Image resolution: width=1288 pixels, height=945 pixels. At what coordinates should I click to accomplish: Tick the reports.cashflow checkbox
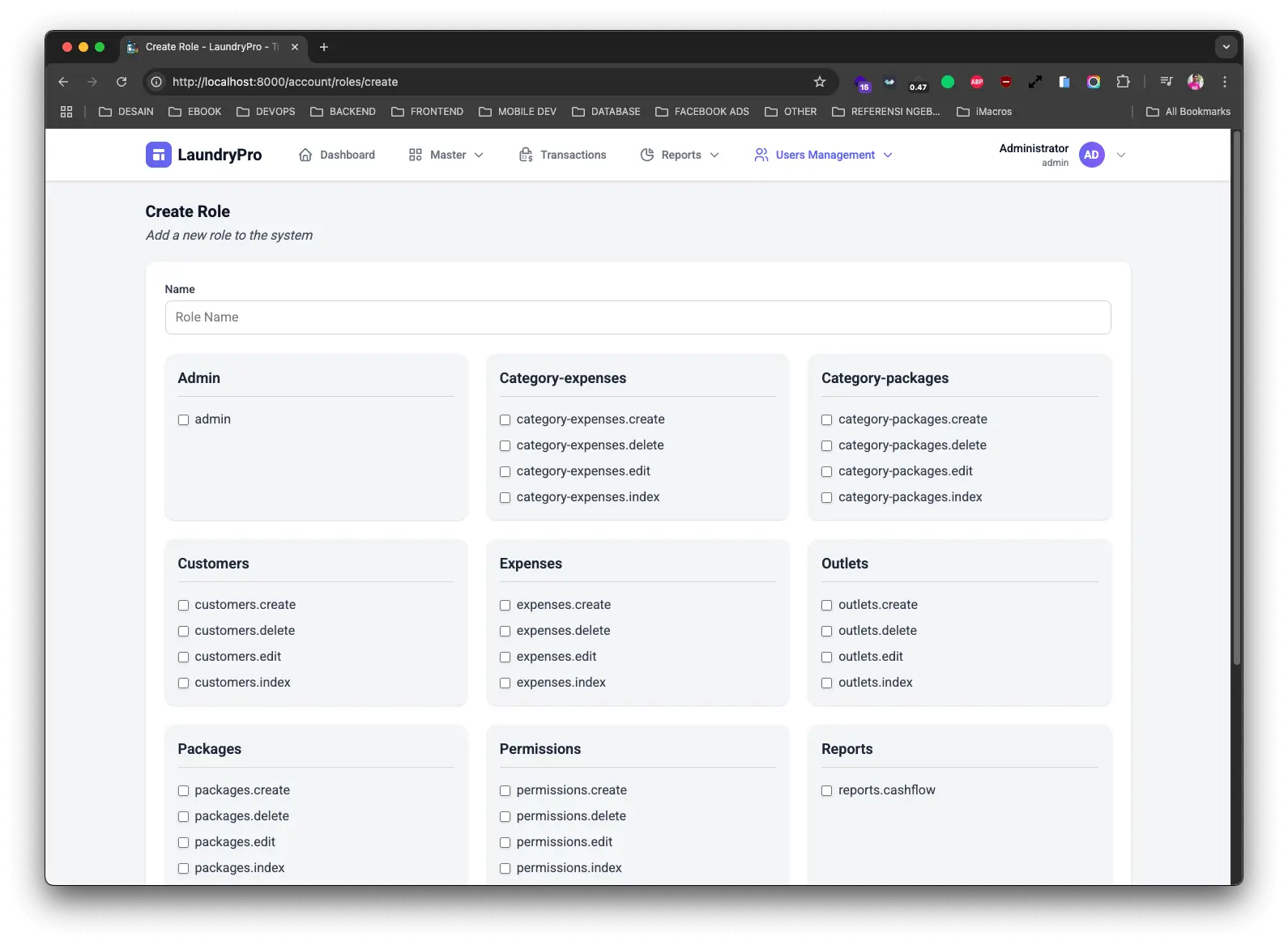826,790
